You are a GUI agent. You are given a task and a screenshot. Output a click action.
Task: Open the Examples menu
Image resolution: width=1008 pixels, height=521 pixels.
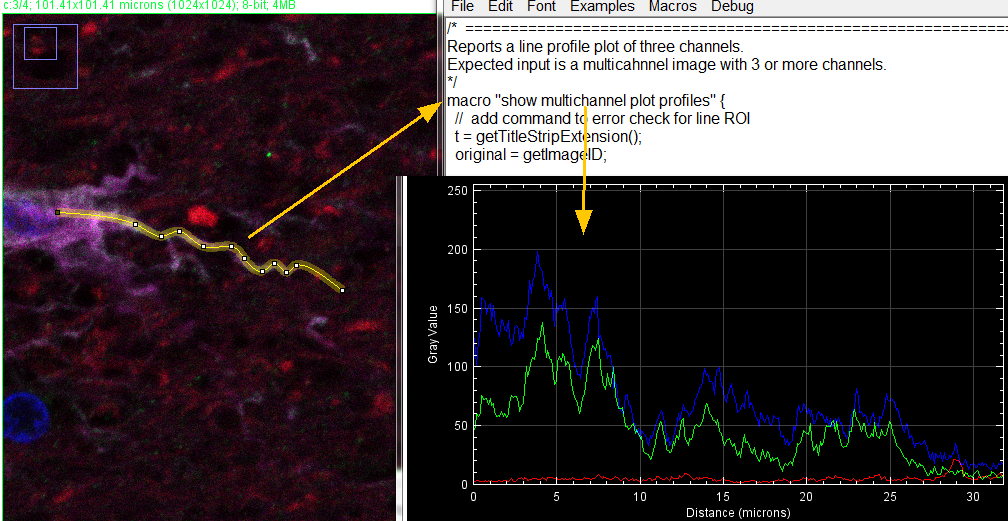[602, 7]
